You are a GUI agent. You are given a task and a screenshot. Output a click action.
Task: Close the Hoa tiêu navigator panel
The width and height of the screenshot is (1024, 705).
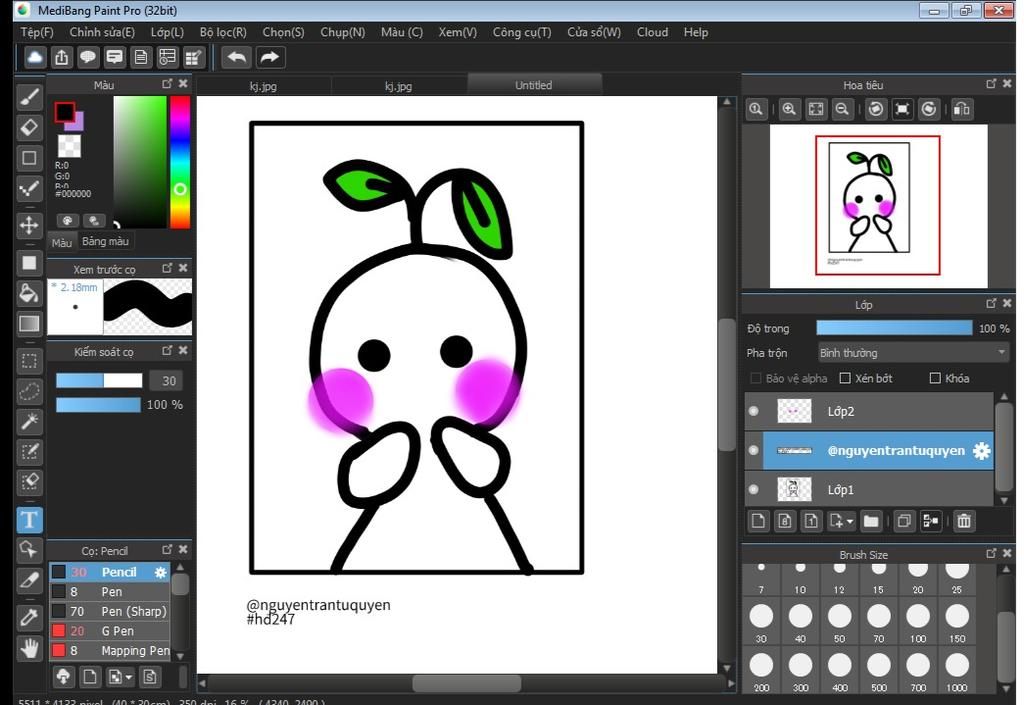(1007, 84)
